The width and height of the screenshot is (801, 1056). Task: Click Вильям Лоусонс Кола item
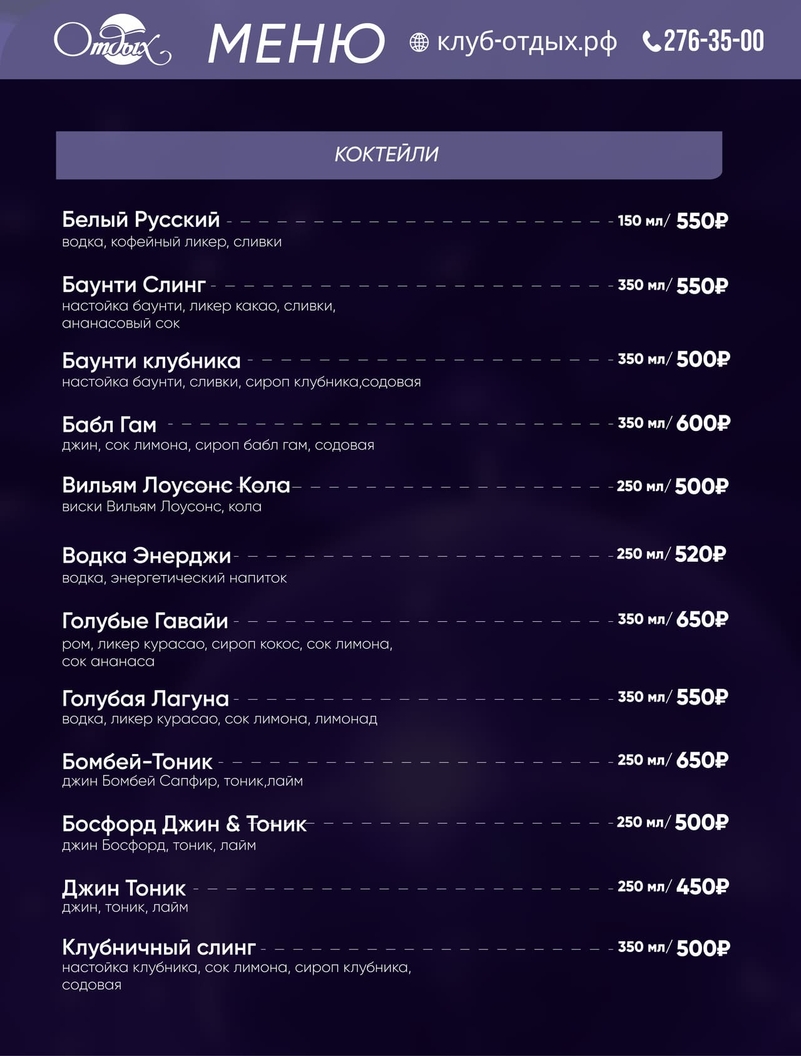click(176, 486)
